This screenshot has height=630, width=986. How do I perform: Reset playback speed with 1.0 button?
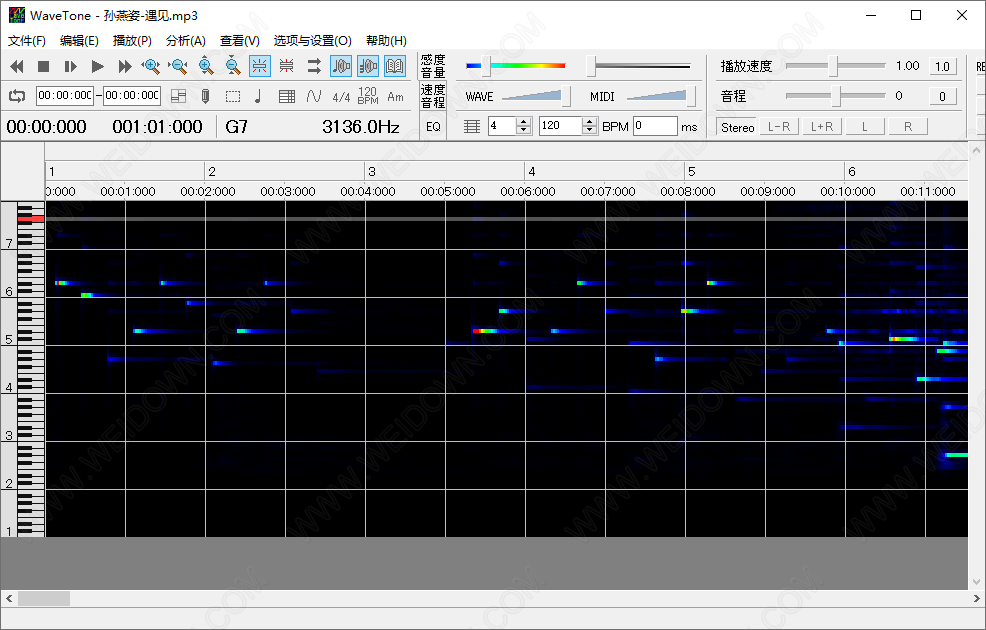pos(943,66)
